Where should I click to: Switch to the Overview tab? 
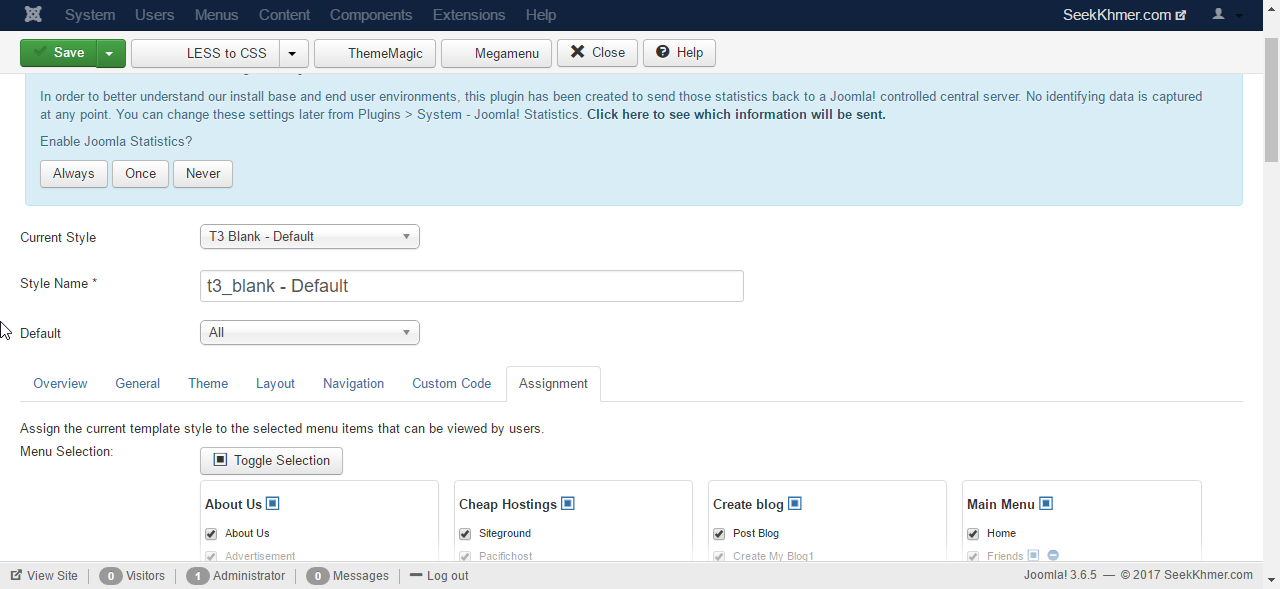(x=60, y=384)
